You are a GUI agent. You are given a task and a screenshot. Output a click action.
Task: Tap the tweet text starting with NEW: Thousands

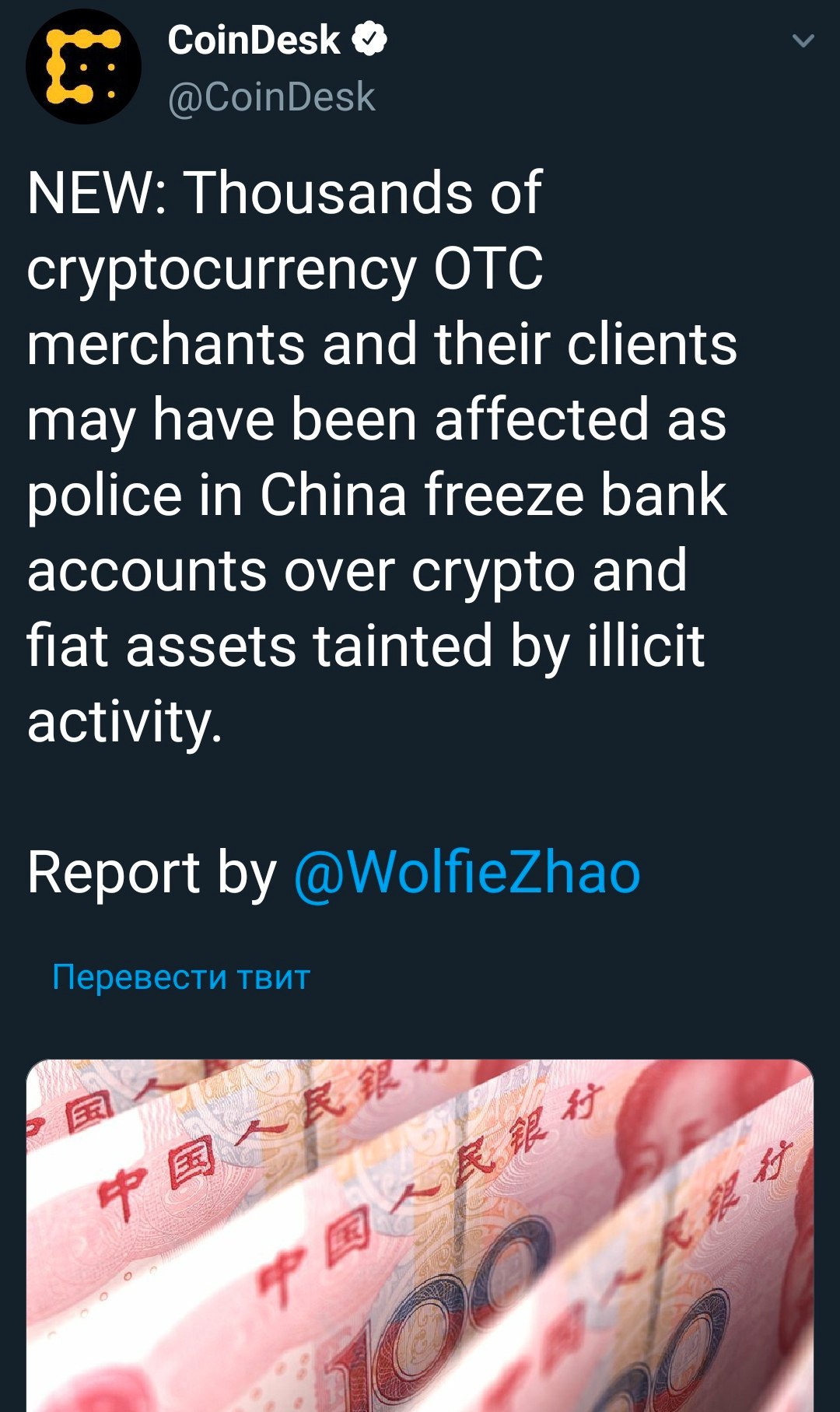tap(381, 457)
